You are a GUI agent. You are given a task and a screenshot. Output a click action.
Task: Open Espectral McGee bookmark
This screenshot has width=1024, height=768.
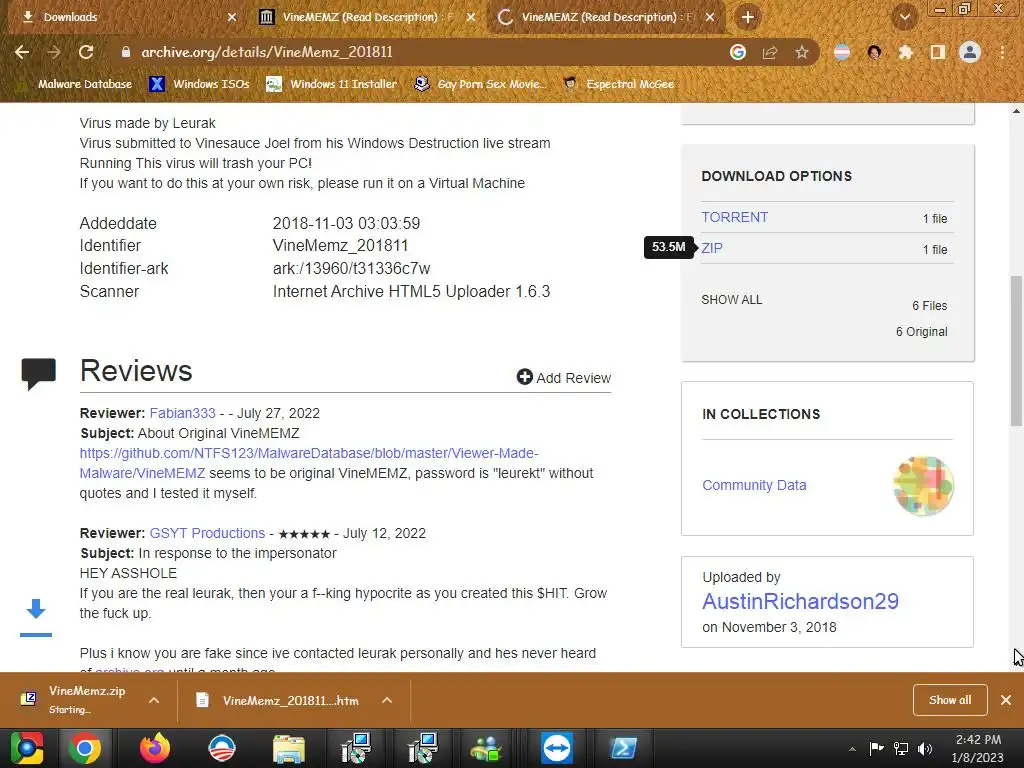tap(618, 84)
